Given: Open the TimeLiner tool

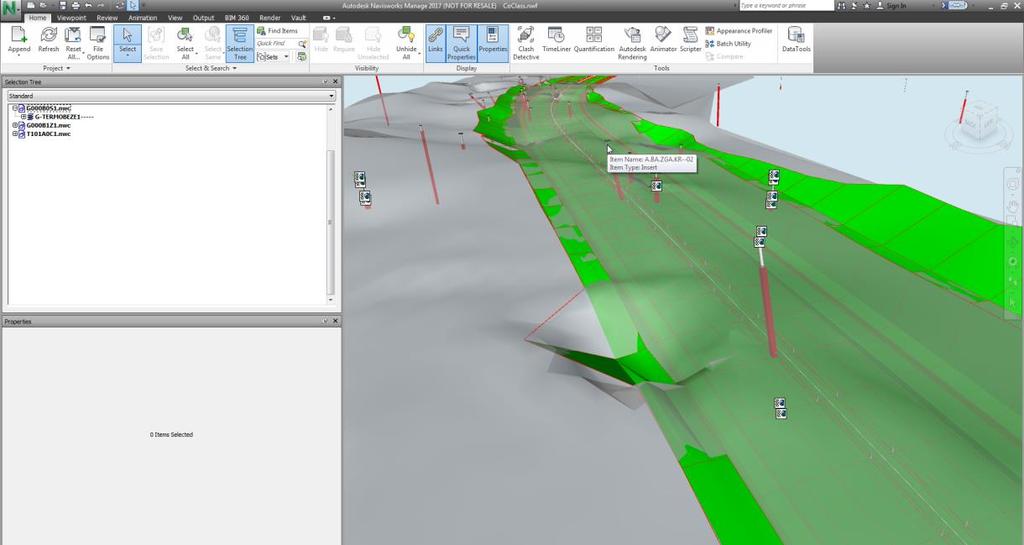Looking at the screenshot, I should pyautogui.click(x=556, y=40).
